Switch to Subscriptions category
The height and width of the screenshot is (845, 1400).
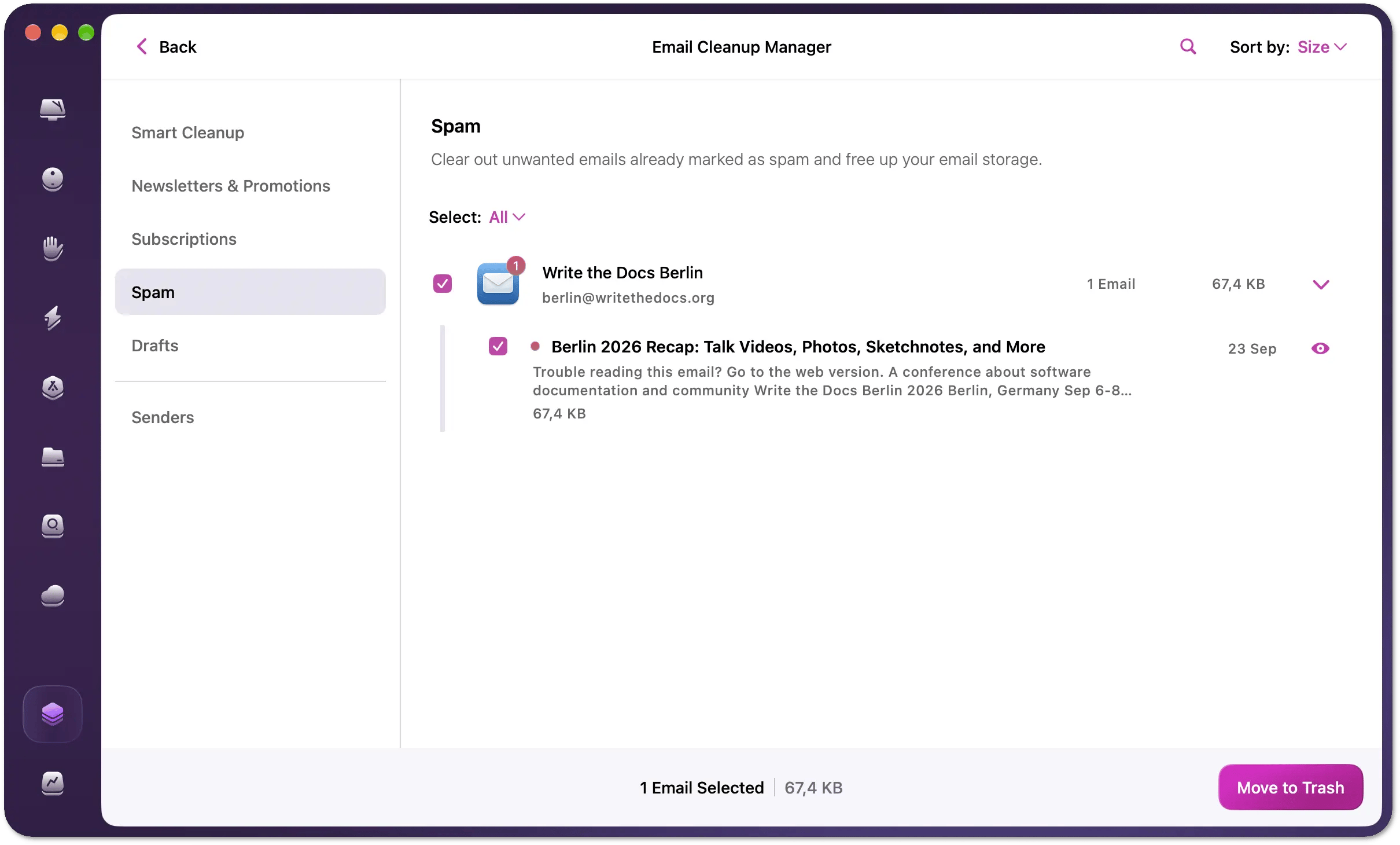(x=250, y=239)
